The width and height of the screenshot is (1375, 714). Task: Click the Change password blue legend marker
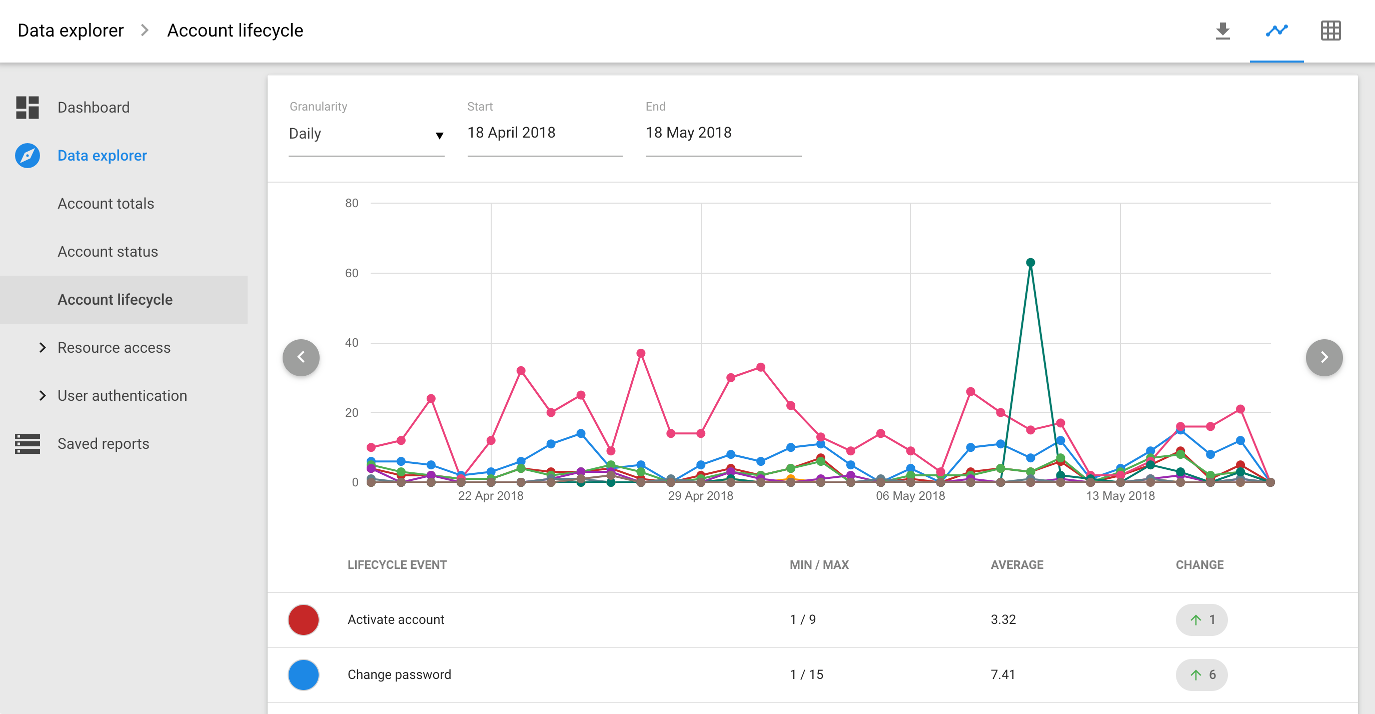coord(303,675)
